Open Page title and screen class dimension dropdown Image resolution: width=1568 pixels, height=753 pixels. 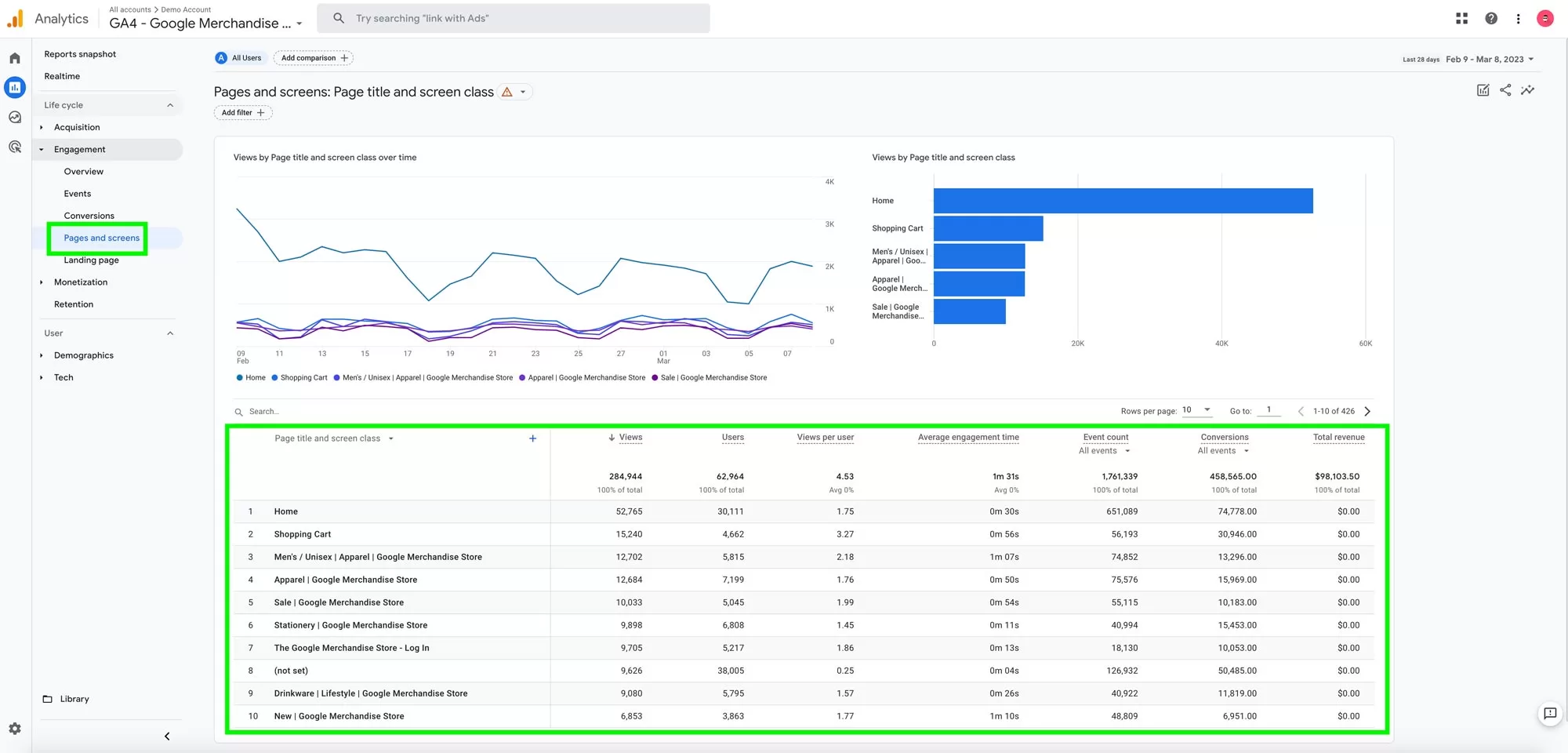point(334,438)
